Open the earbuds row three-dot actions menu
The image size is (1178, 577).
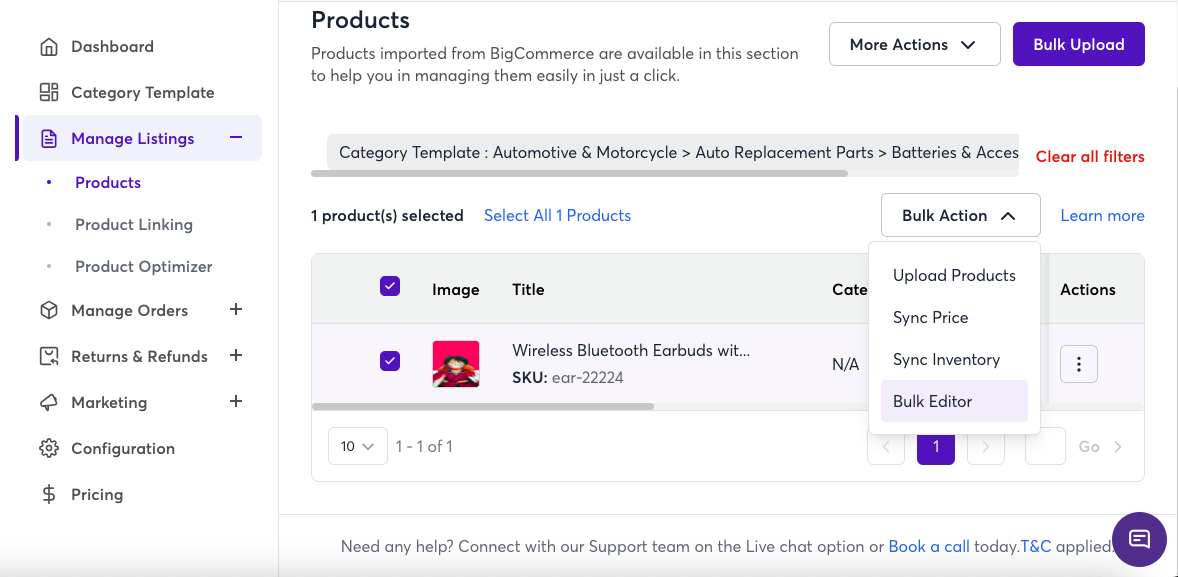click(x=1078, y=365)
